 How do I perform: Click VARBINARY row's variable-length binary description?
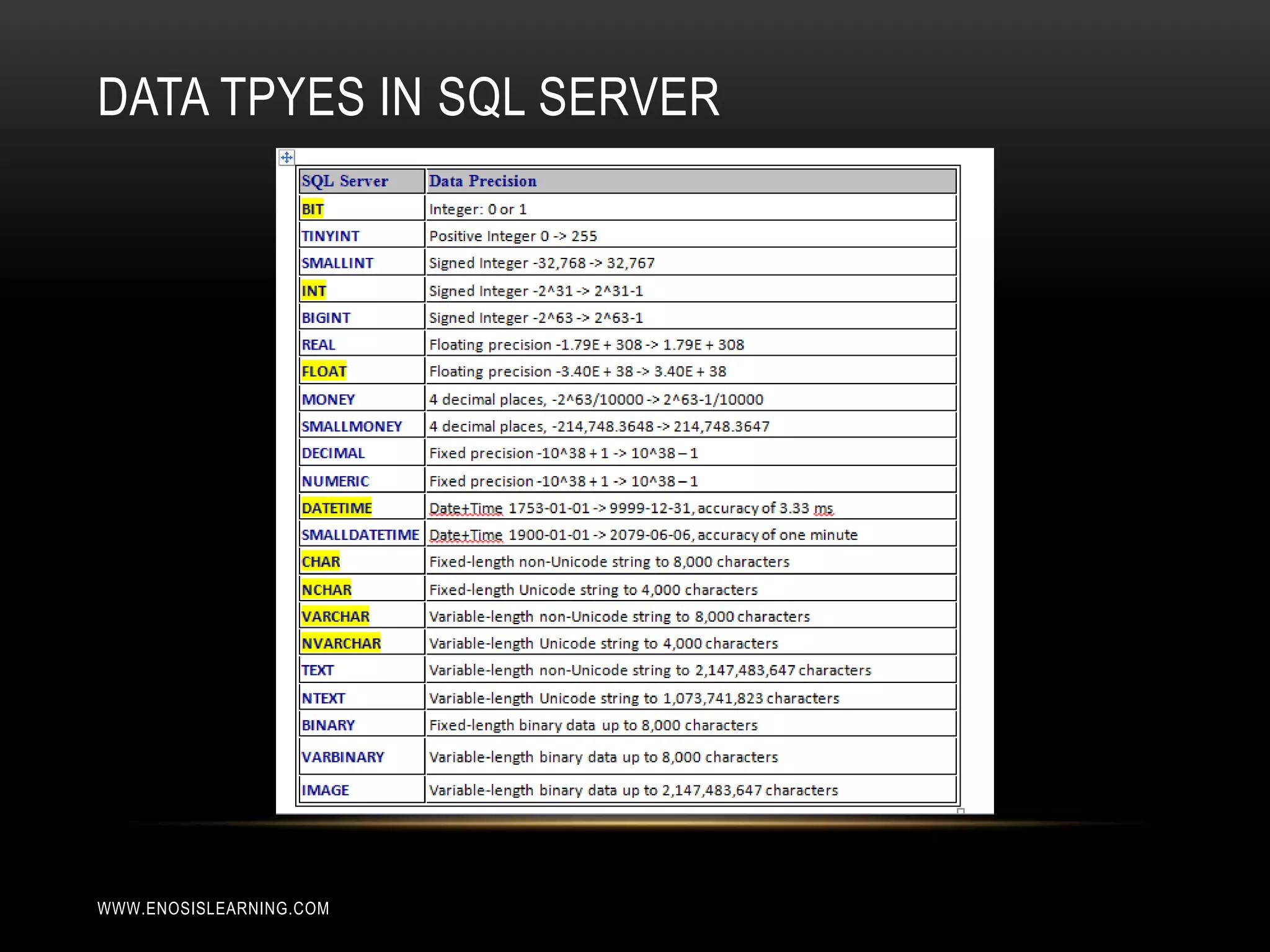[691, 757]
